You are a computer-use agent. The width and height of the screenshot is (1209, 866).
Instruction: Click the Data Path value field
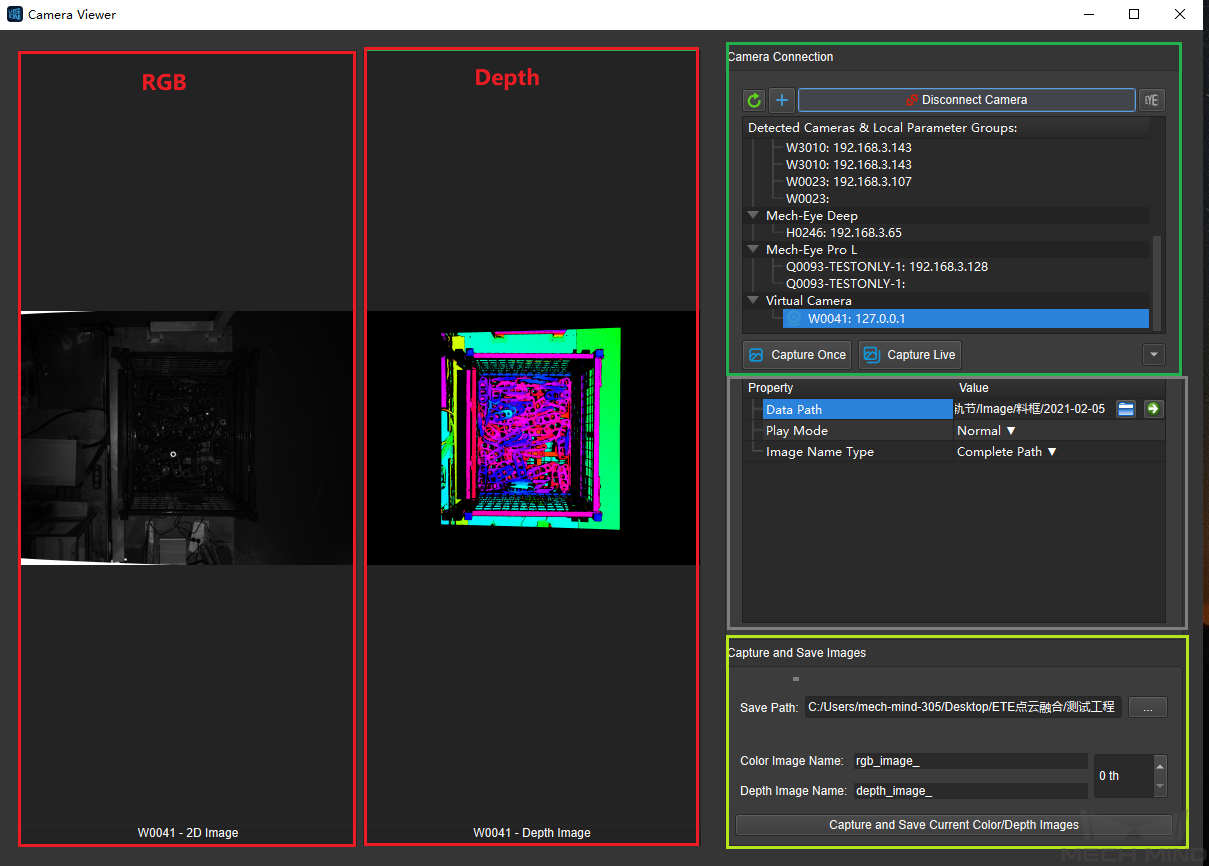tap(1032, 409)
